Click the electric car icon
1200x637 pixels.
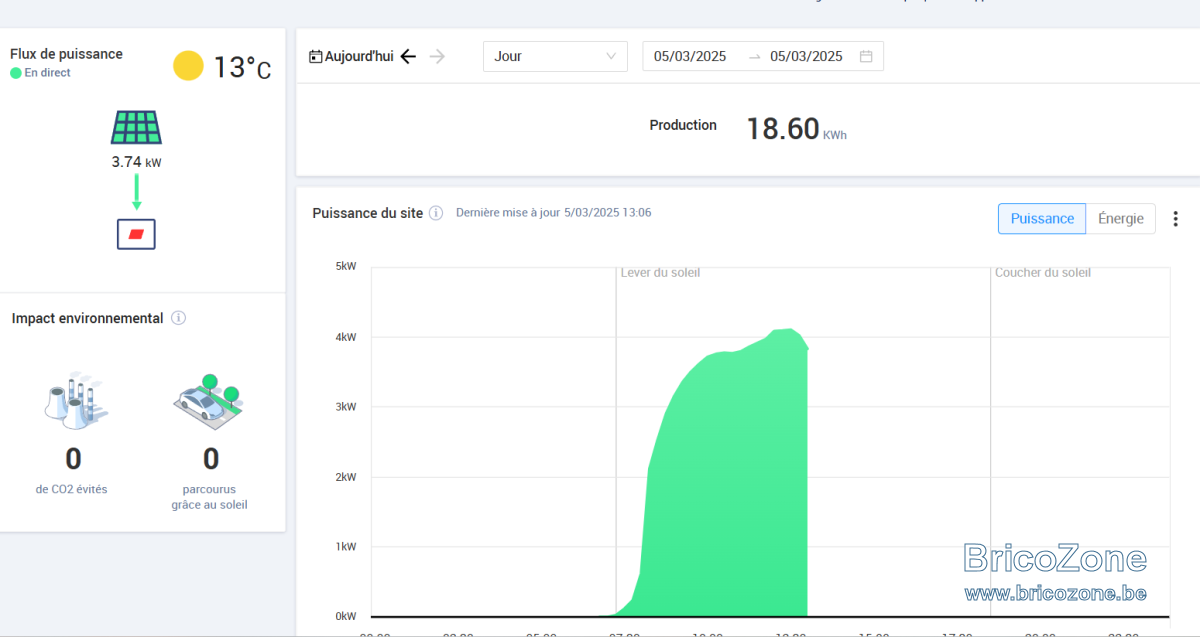[209, 399]
